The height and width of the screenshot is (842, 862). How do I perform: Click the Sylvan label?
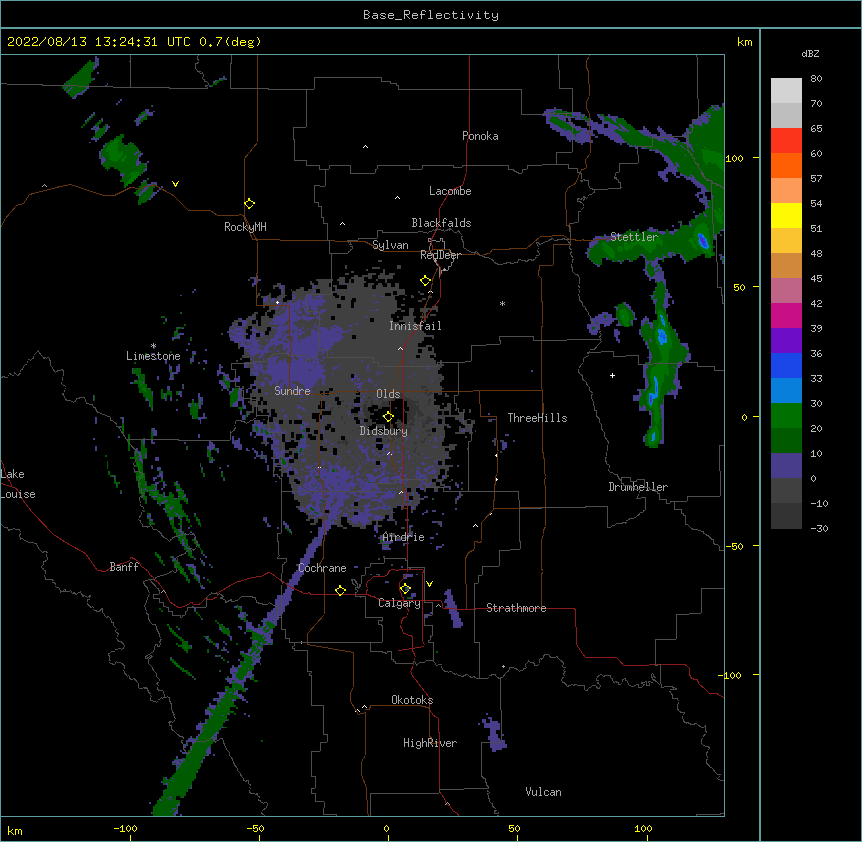click(x=390, y=245)
